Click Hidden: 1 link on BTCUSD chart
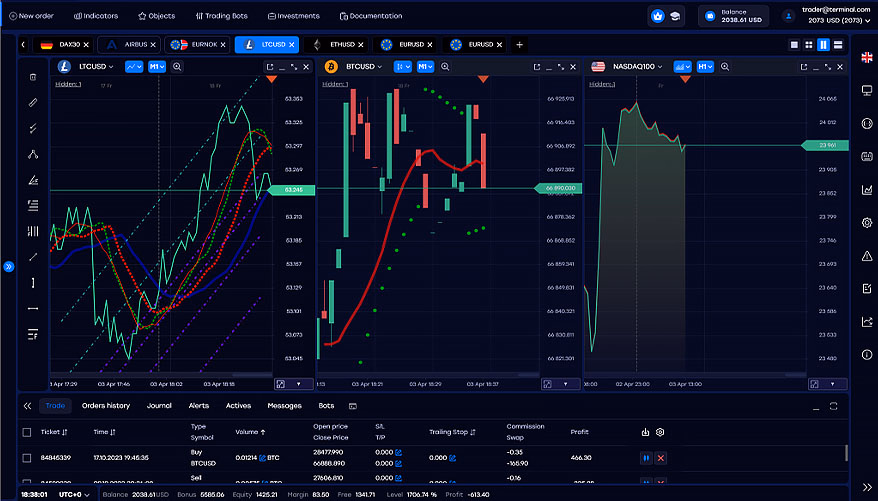This screenshot has width=878, height=501. (x=335, y=84)
